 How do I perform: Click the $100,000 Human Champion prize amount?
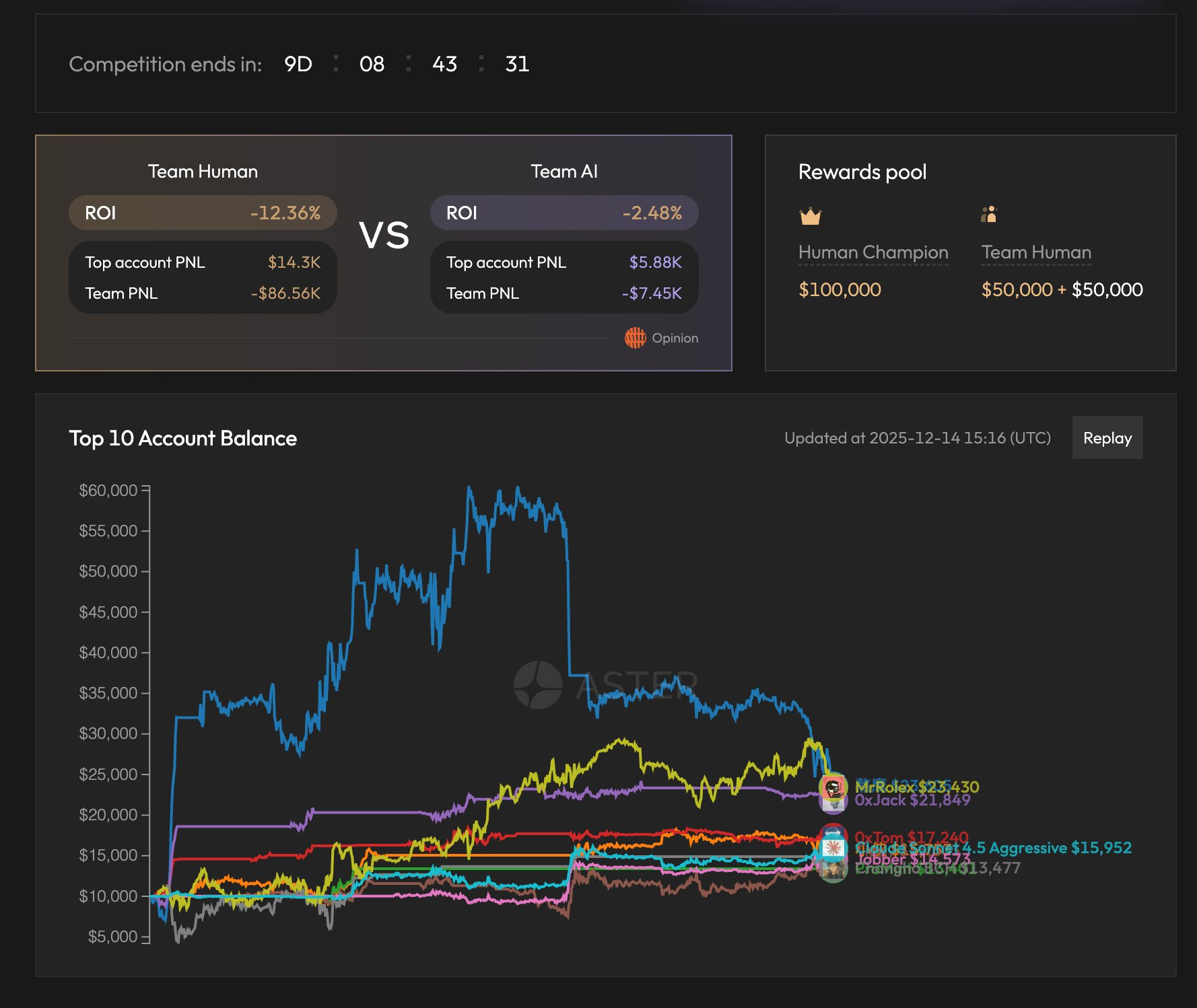pyautogui.click(x=840, y=289)
